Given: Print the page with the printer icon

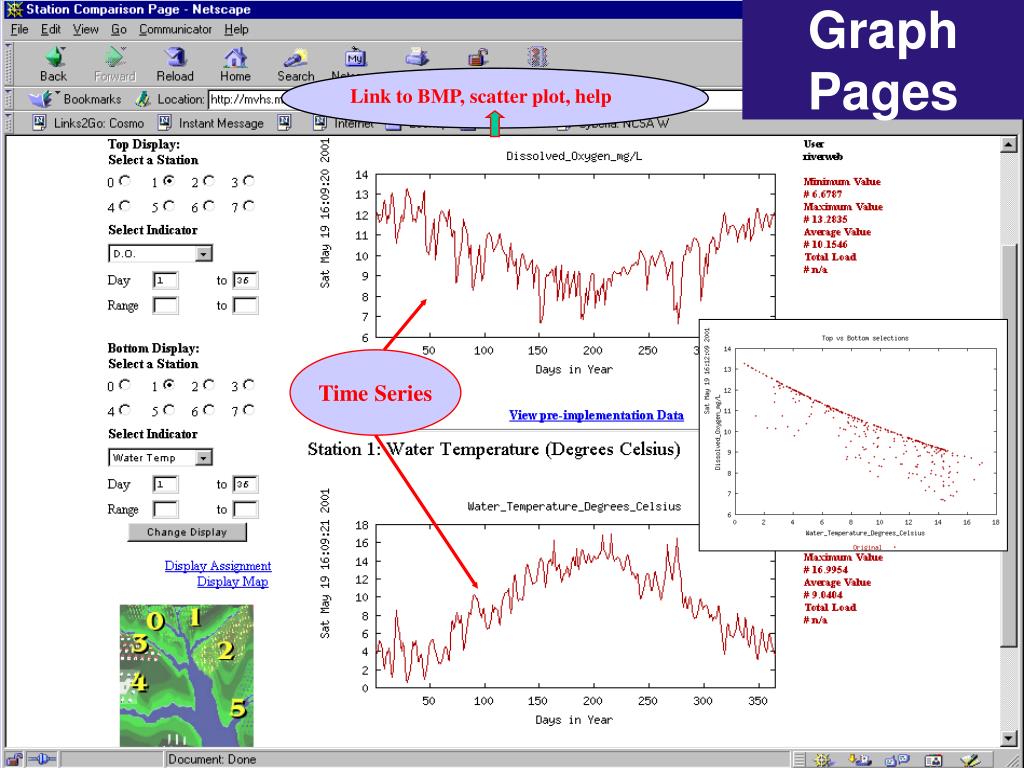Looking at the screenshot, I should pos(417,57).
